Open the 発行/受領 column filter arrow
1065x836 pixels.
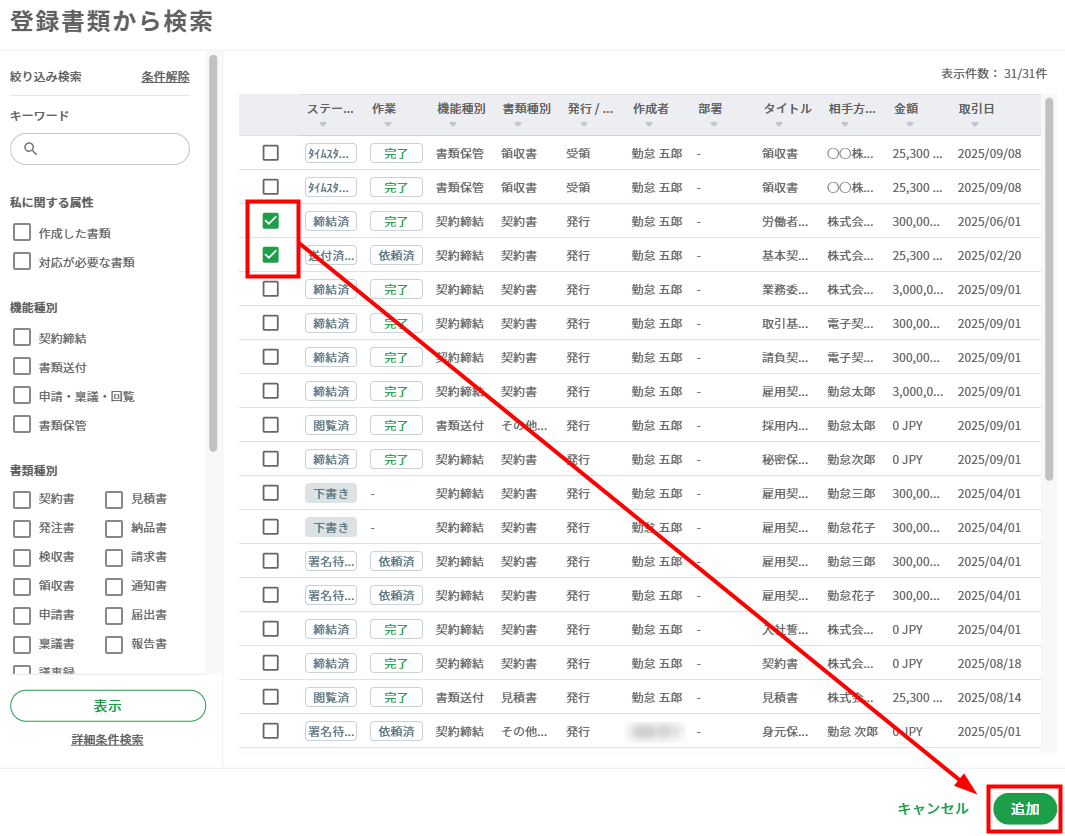pyautogui.click(x=583, y=124)
